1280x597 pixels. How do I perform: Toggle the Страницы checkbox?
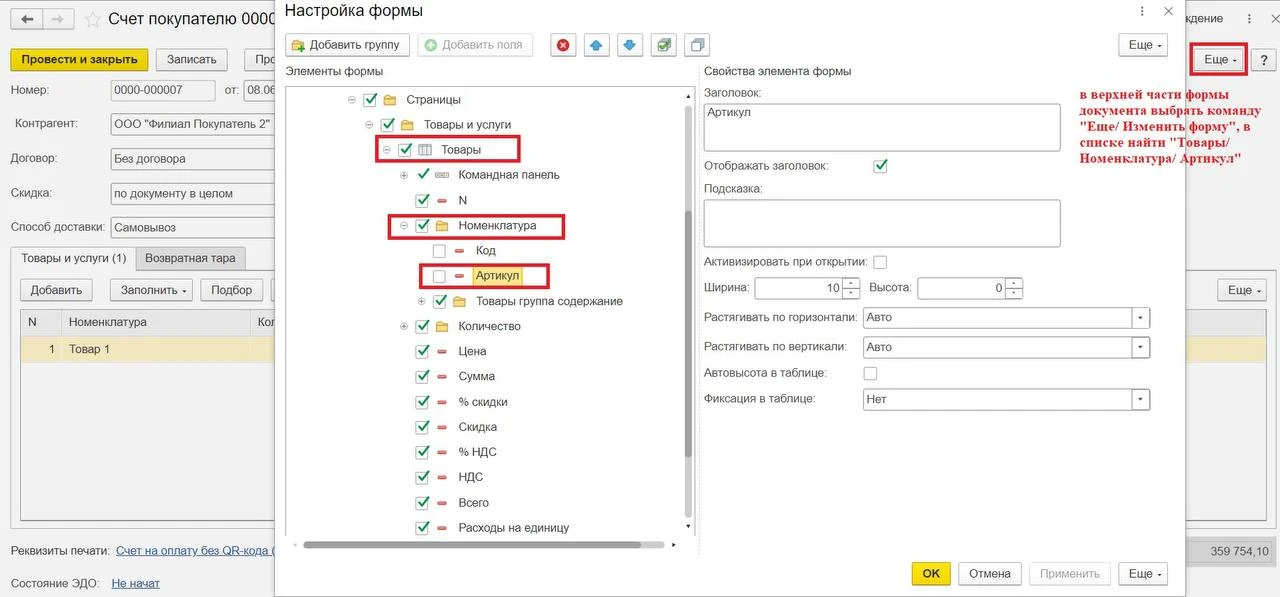point(370,100)
